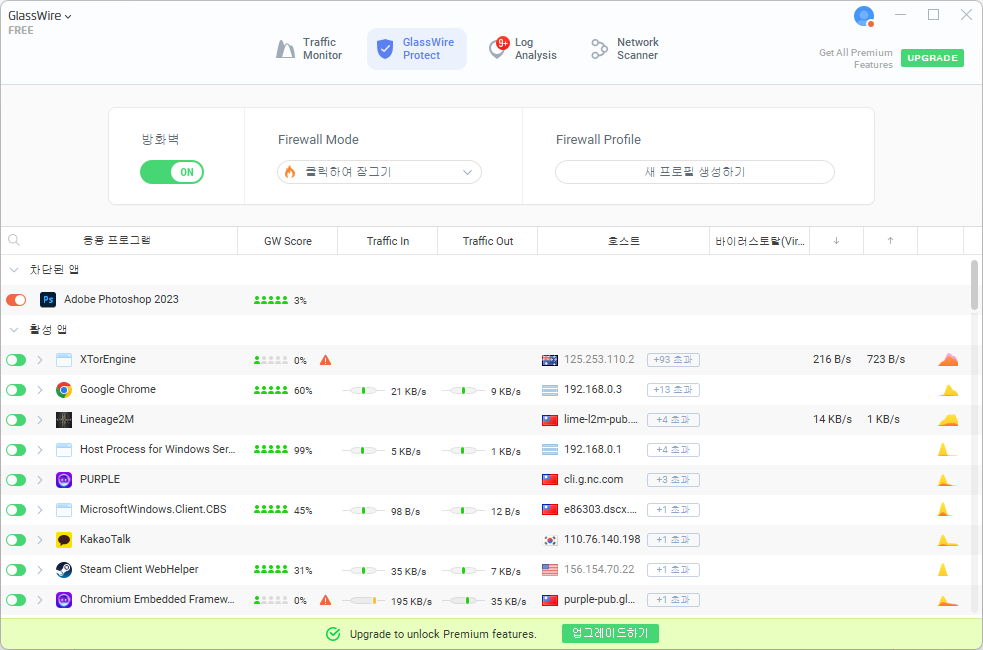The height and width of the screenshot is (650, 983).
Task: Click the KakaoTalk app icon
Action: pyautogui.click(x=64, y=540)
